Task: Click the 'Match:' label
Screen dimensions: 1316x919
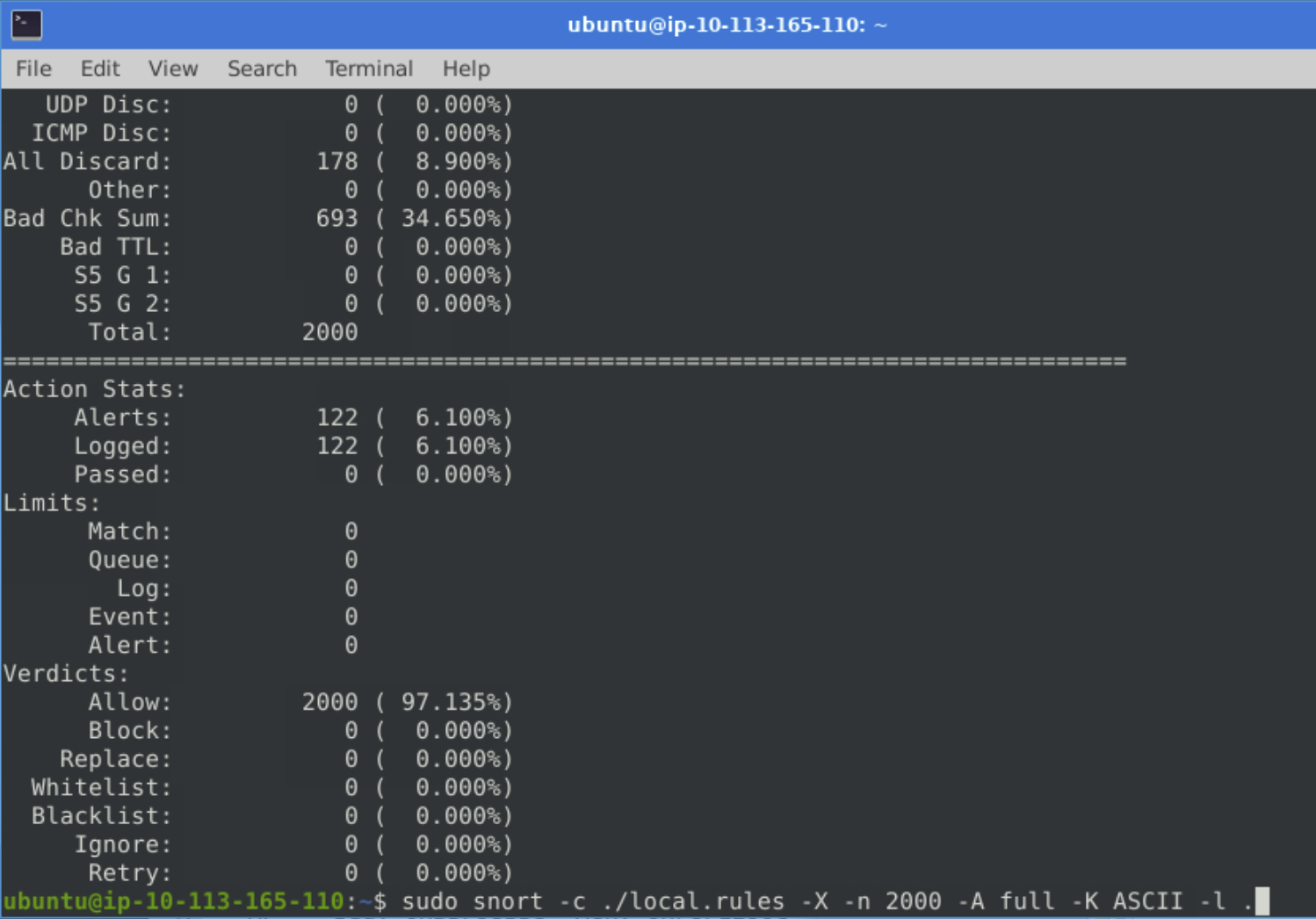Action: (130, 532)
